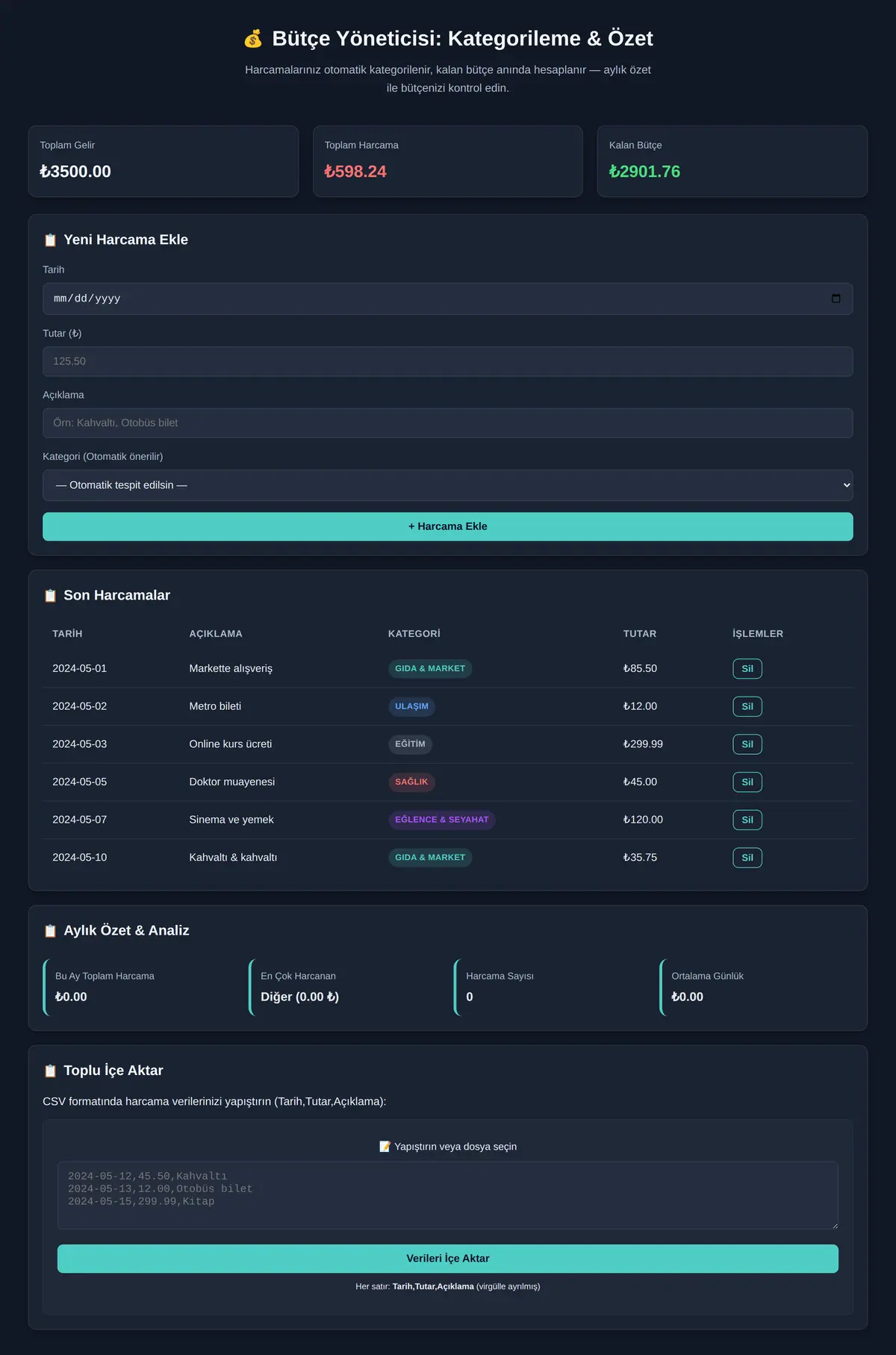Open the date picker calendar icon

click(836, 299)
